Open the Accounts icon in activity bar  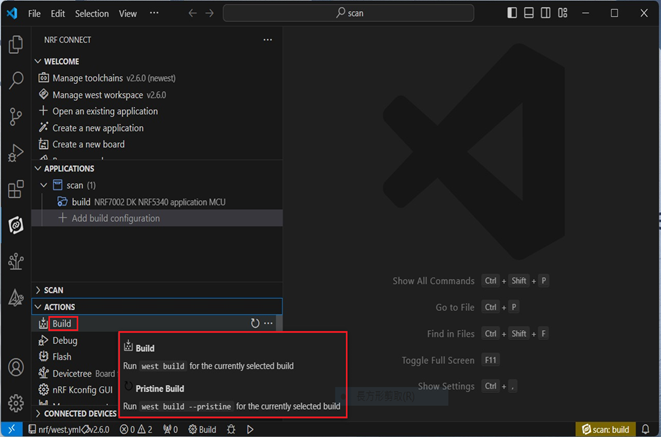point(15,368)
